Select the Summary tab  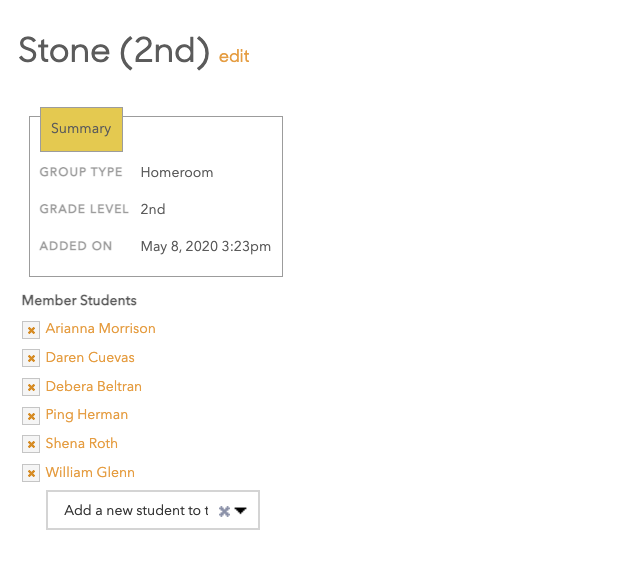tap(81, 129)
